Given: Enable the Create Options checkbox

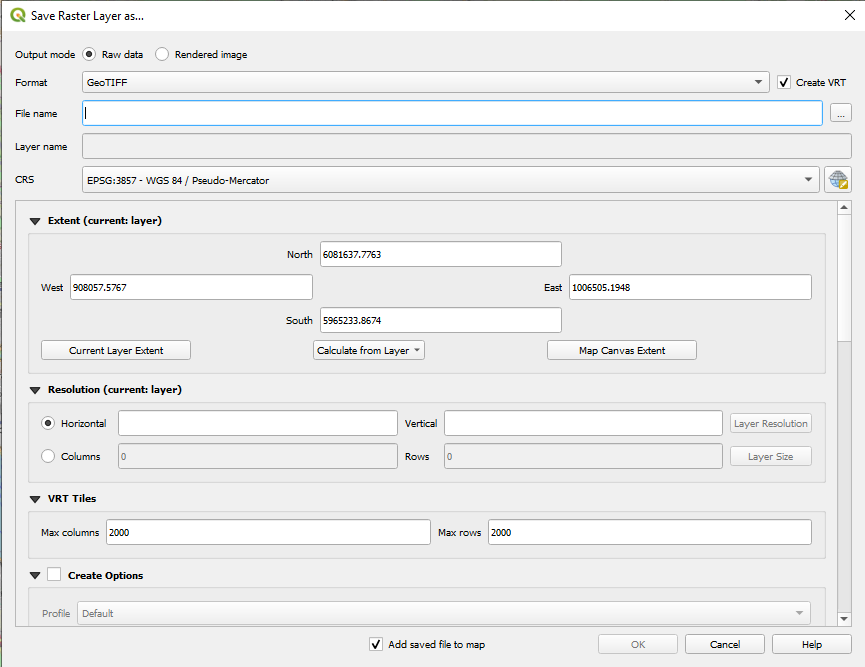Looking at the screenshot, I should click(55, 575).
